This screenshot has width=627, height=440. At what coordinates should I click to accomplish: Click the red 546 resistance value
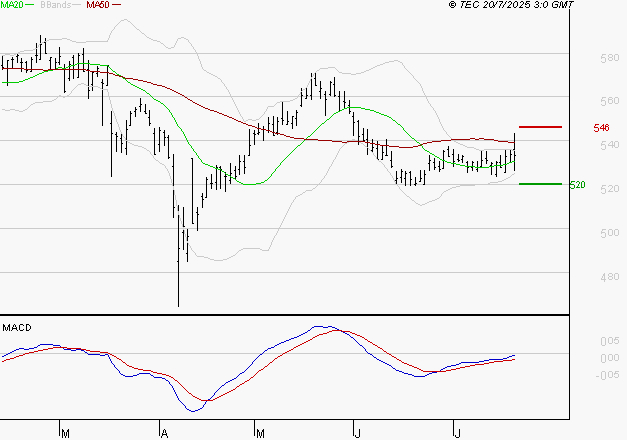pos(601,128)
